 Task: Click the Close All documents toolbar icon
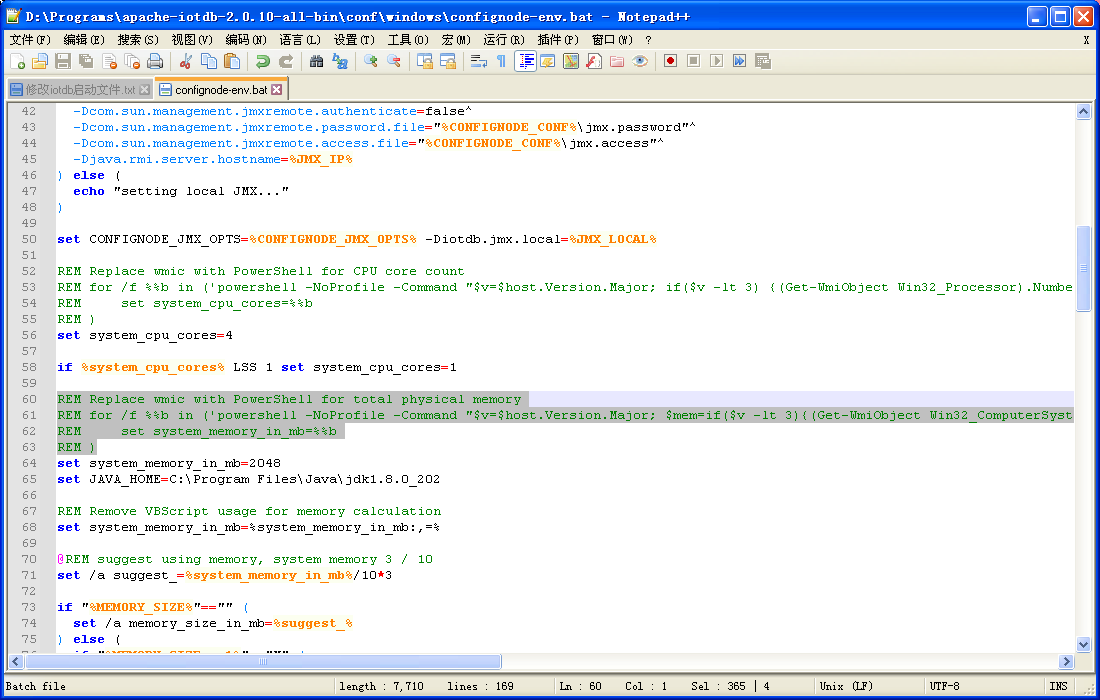132,62
